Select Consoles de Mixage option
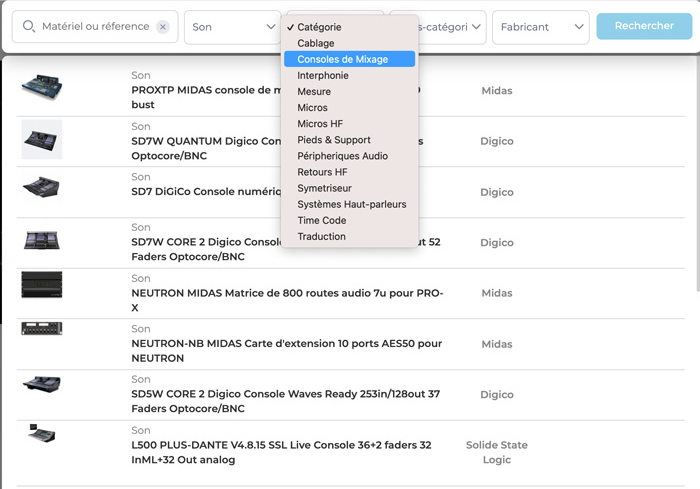 coord(350,59)
